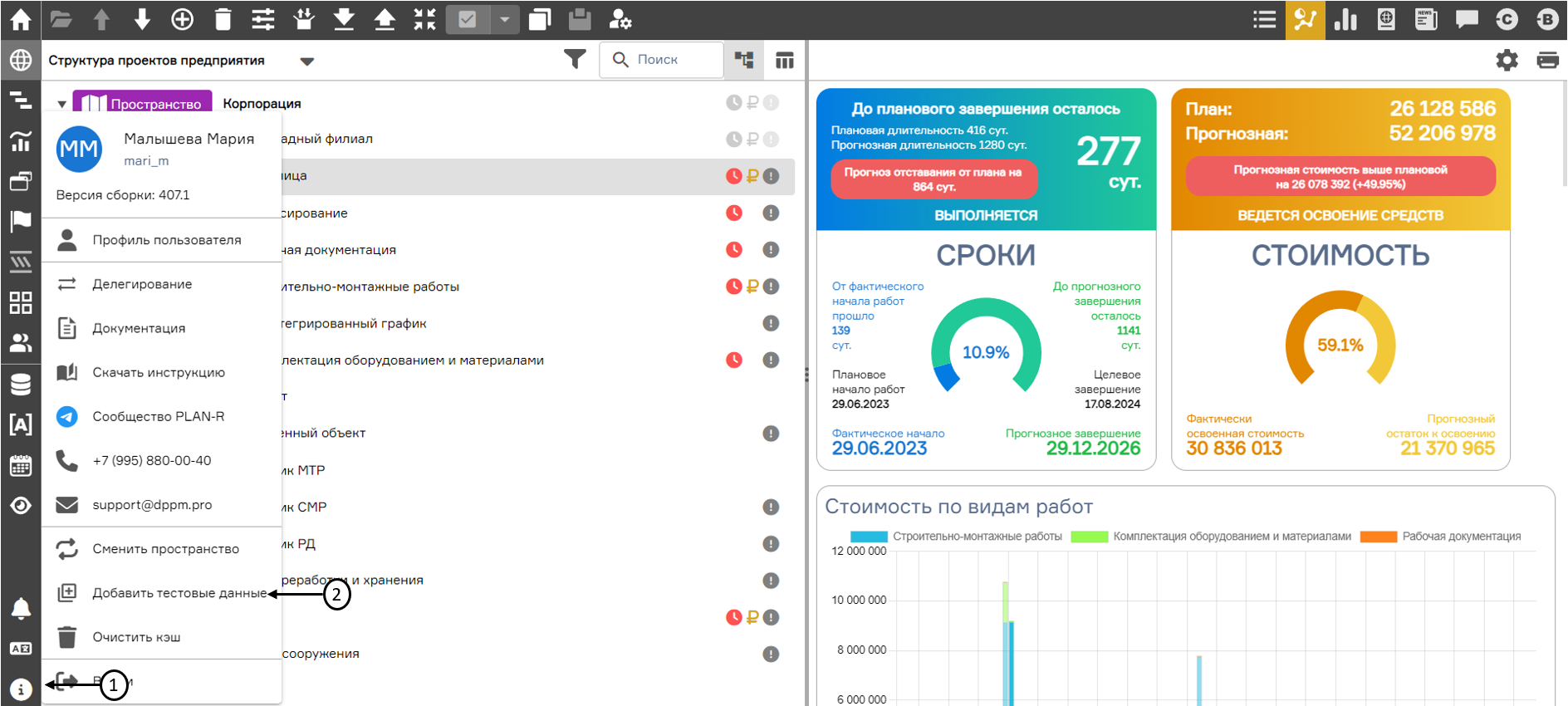Collapse the Корпорация tree node
The image size is (1568, 706).
(61, 104)
